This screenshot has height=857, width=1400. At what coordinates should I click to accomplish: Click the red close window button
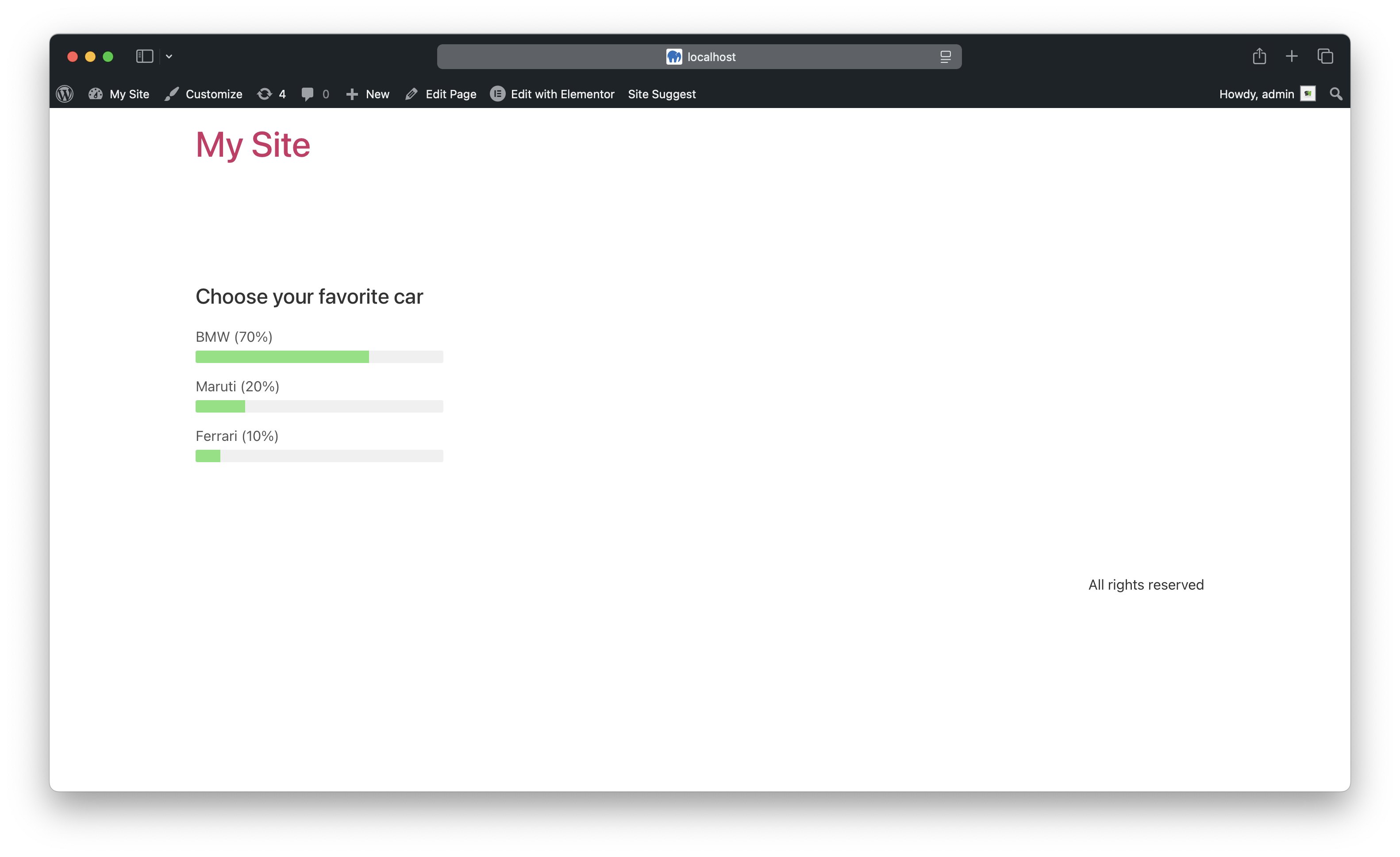tap(72, 56)
